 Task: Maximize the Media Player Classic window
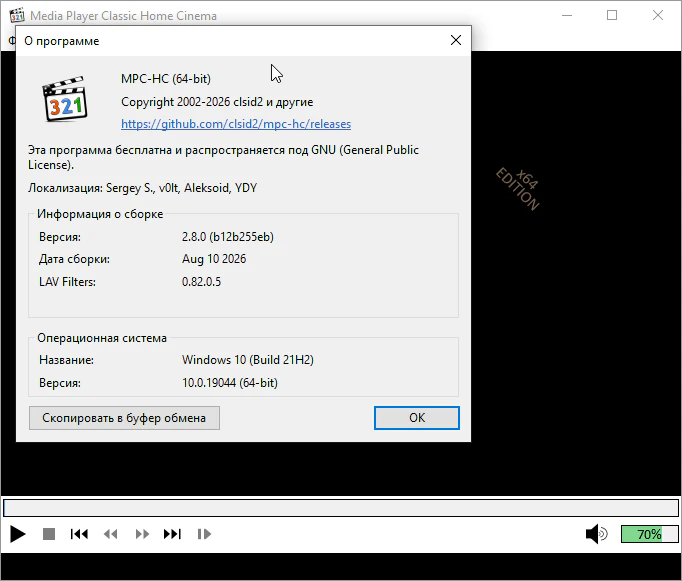[612, 15]
